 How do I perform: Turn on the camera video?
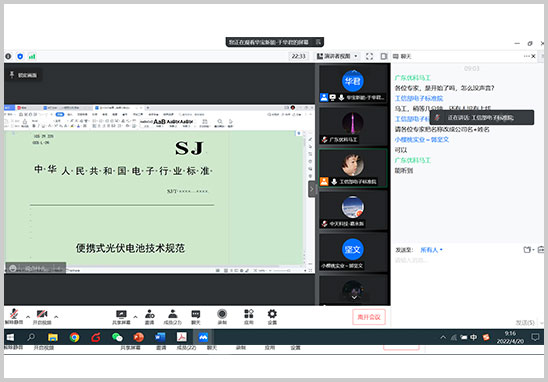pos(42,317)
